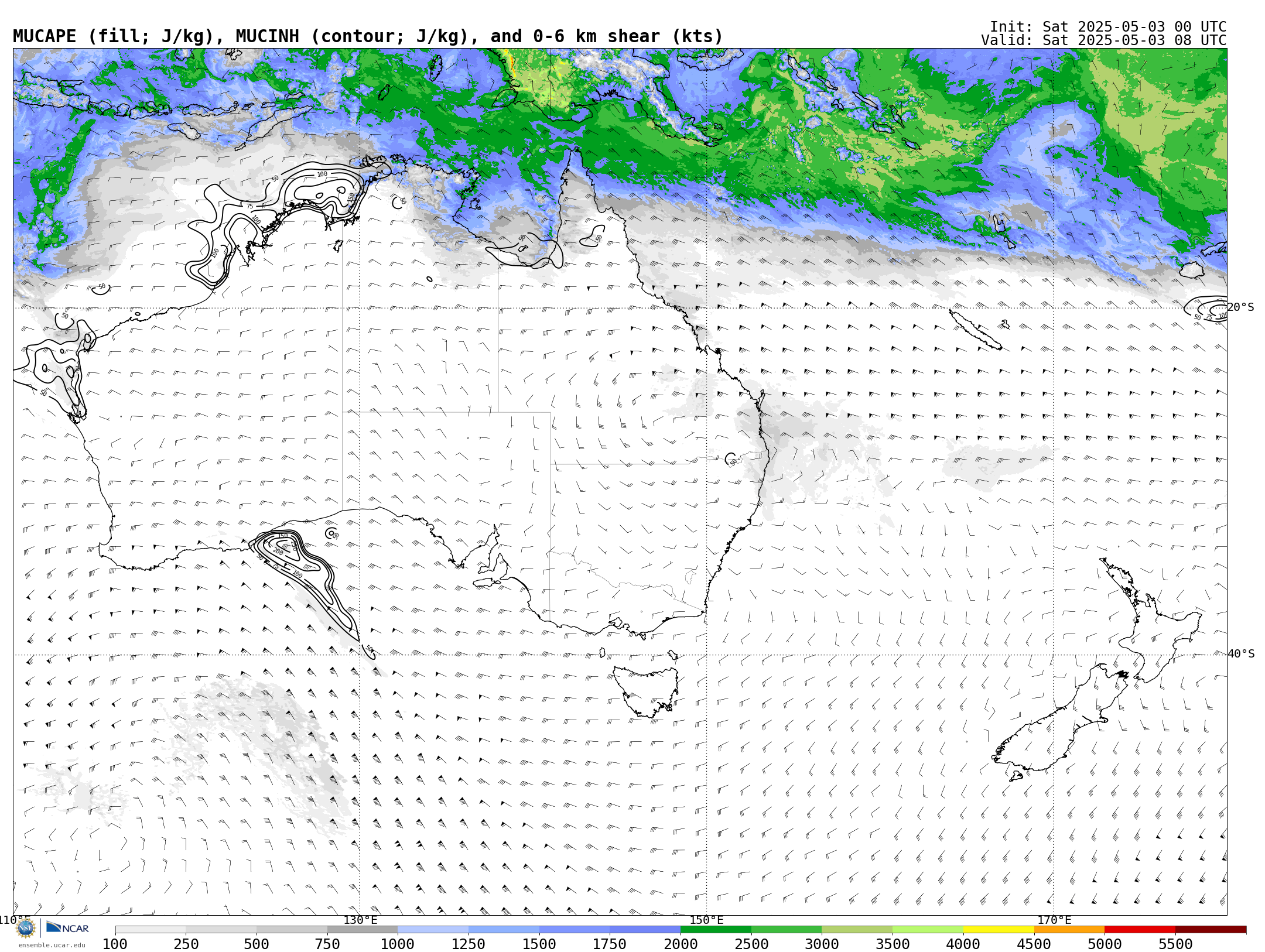Image resolution: width=1265 pixels, height=952 pixels.
Task: Click the 20°S latitude label
Action: 1241,307
